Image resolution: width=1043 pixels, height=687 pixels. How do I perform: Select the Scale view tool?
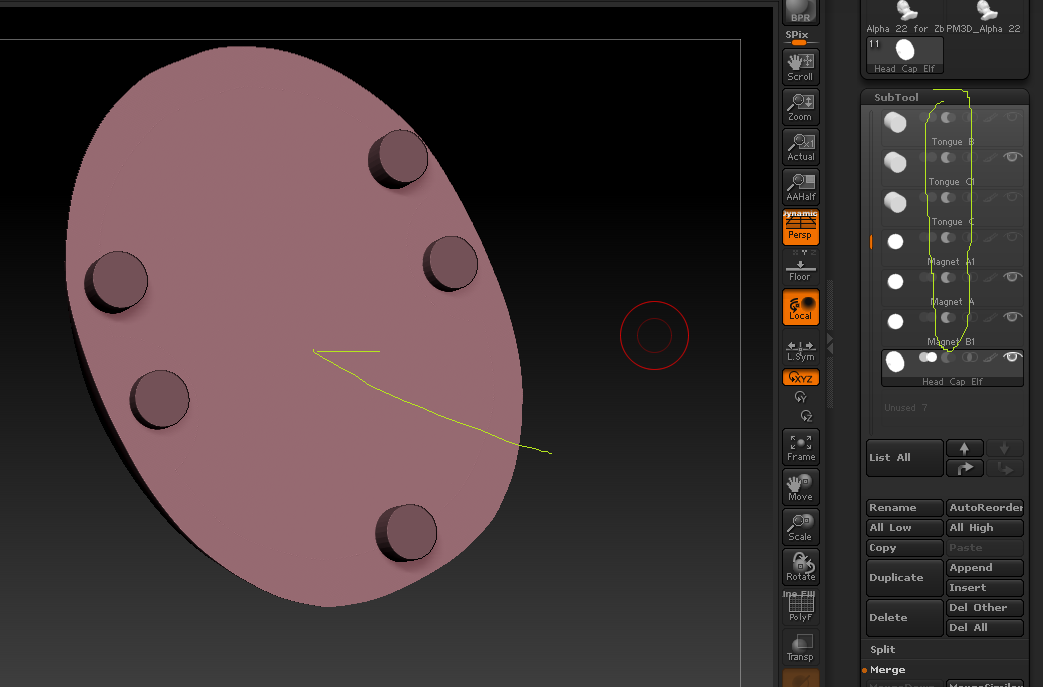point(800,527)
